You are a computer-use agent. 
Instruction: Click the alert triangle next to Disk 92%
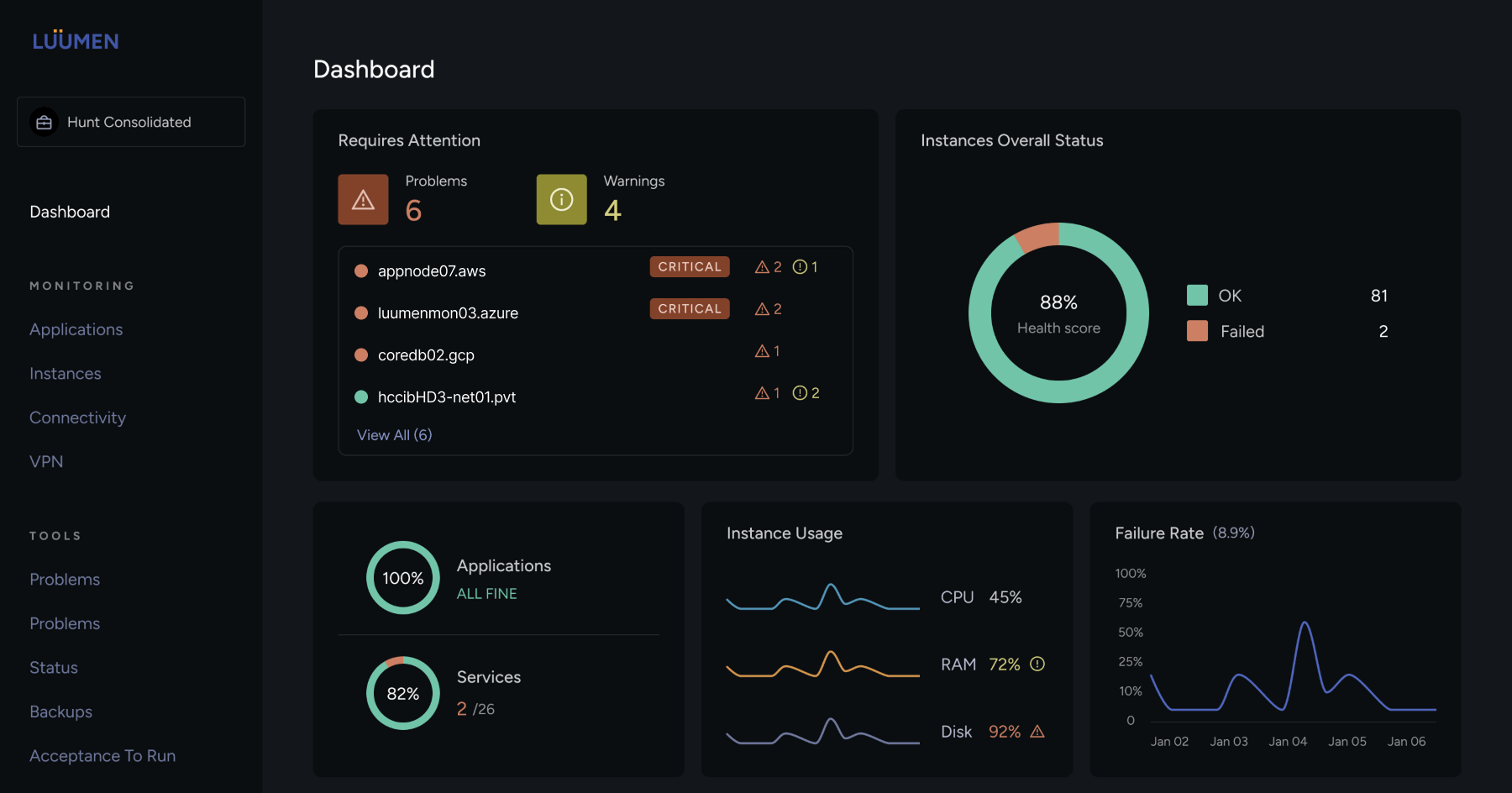click(1037, 732)
